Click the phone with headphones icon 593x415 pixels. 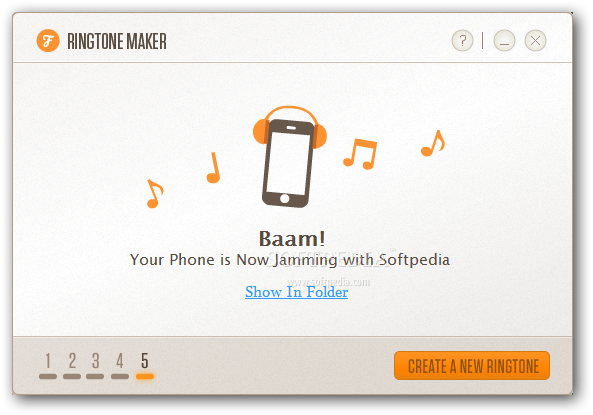click(290, 157)
